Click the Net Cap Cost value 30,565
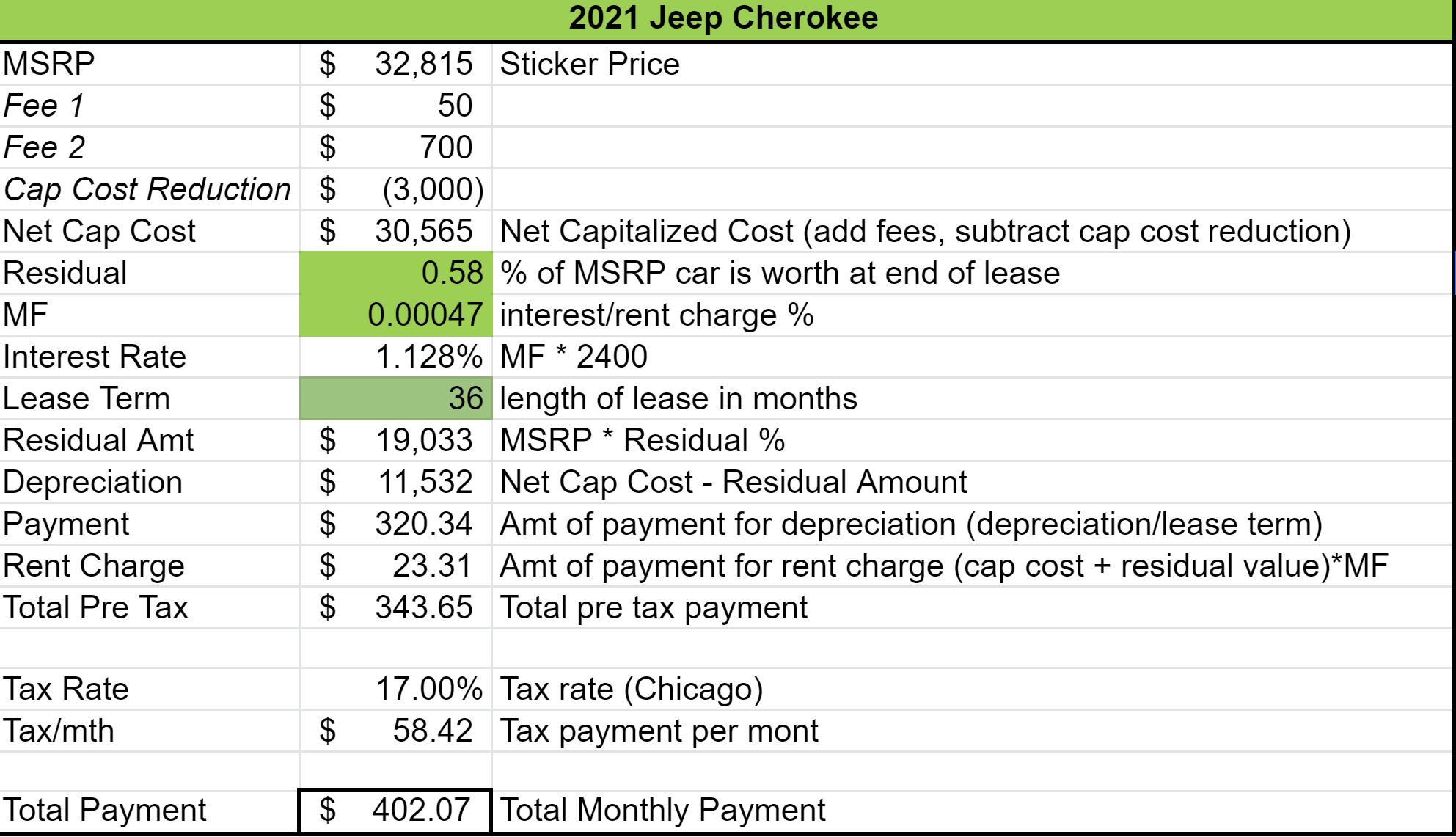 pyautogui.click(x=396, y=231)
